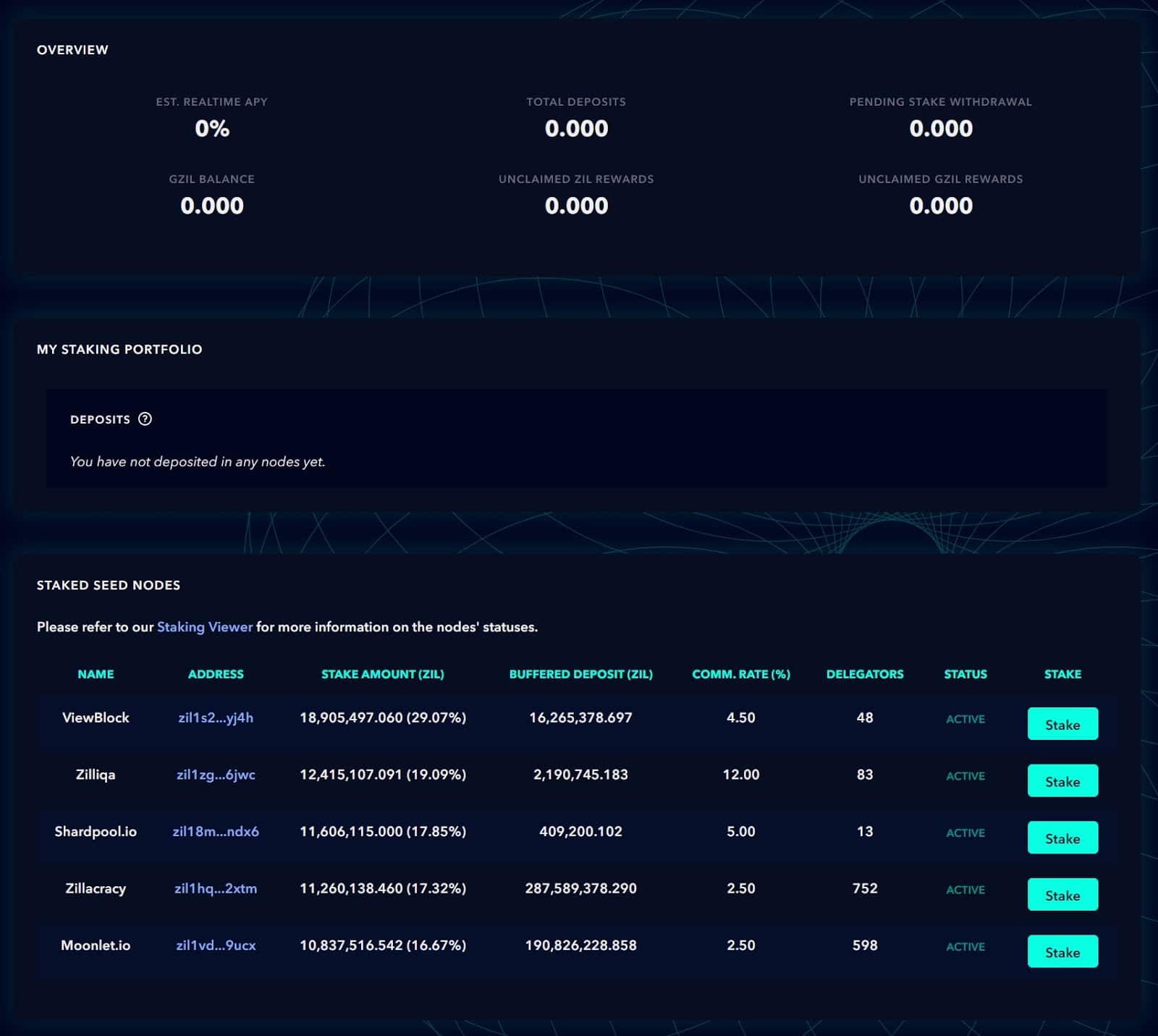This screenshot has height=1036, width=1158.
Task: Click the MY STAKING PORTFOLIO heading
Action: pos(119,349)
